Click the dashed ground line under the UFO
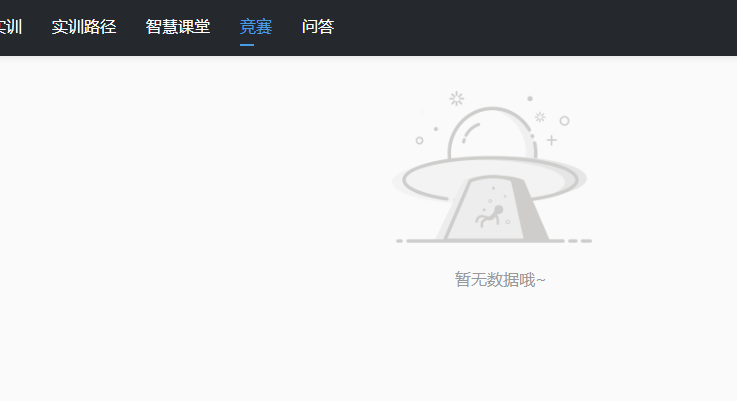 [494, 241]
